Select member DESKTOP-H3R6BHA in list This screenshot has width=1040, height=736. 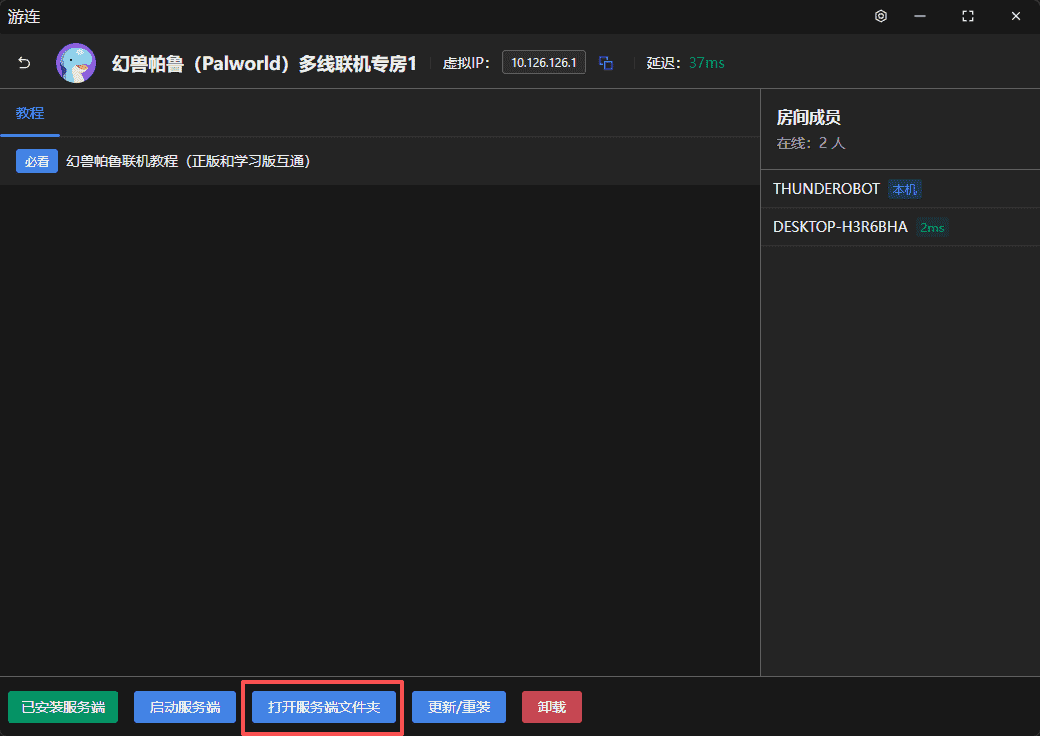click(901, 227)
